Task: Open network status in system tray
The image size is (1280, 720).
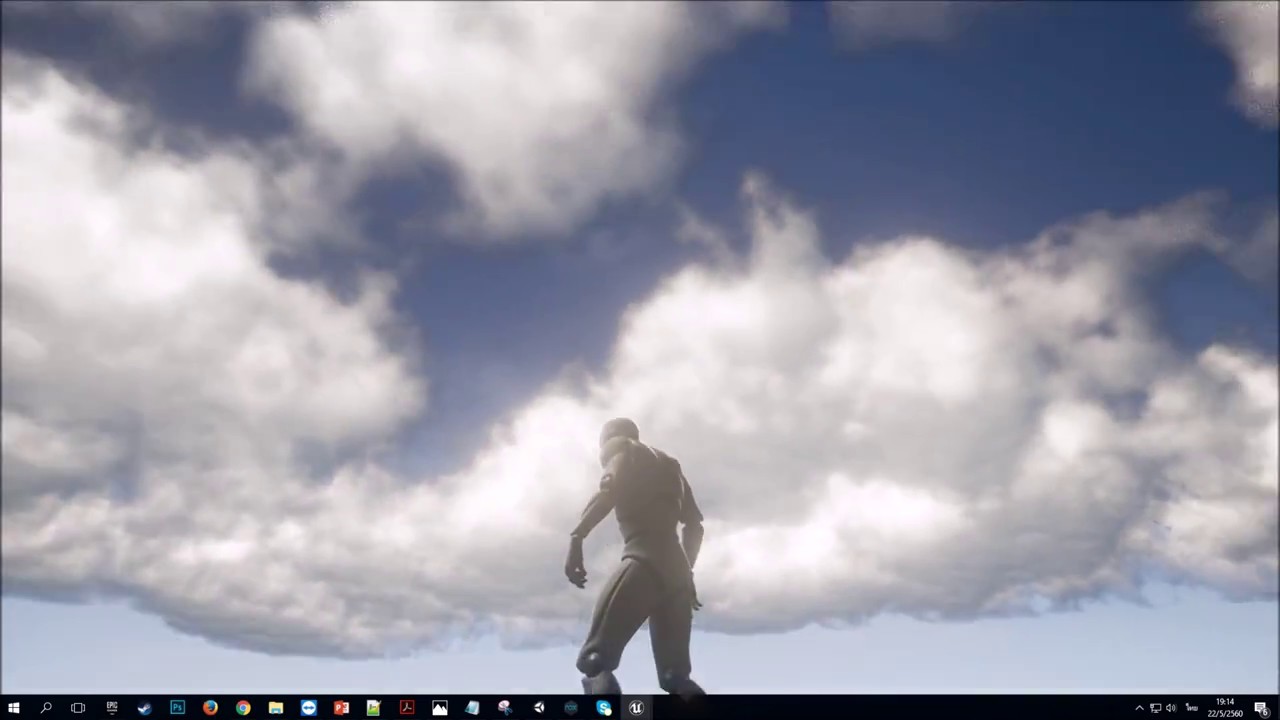Action: point(1155,708)
